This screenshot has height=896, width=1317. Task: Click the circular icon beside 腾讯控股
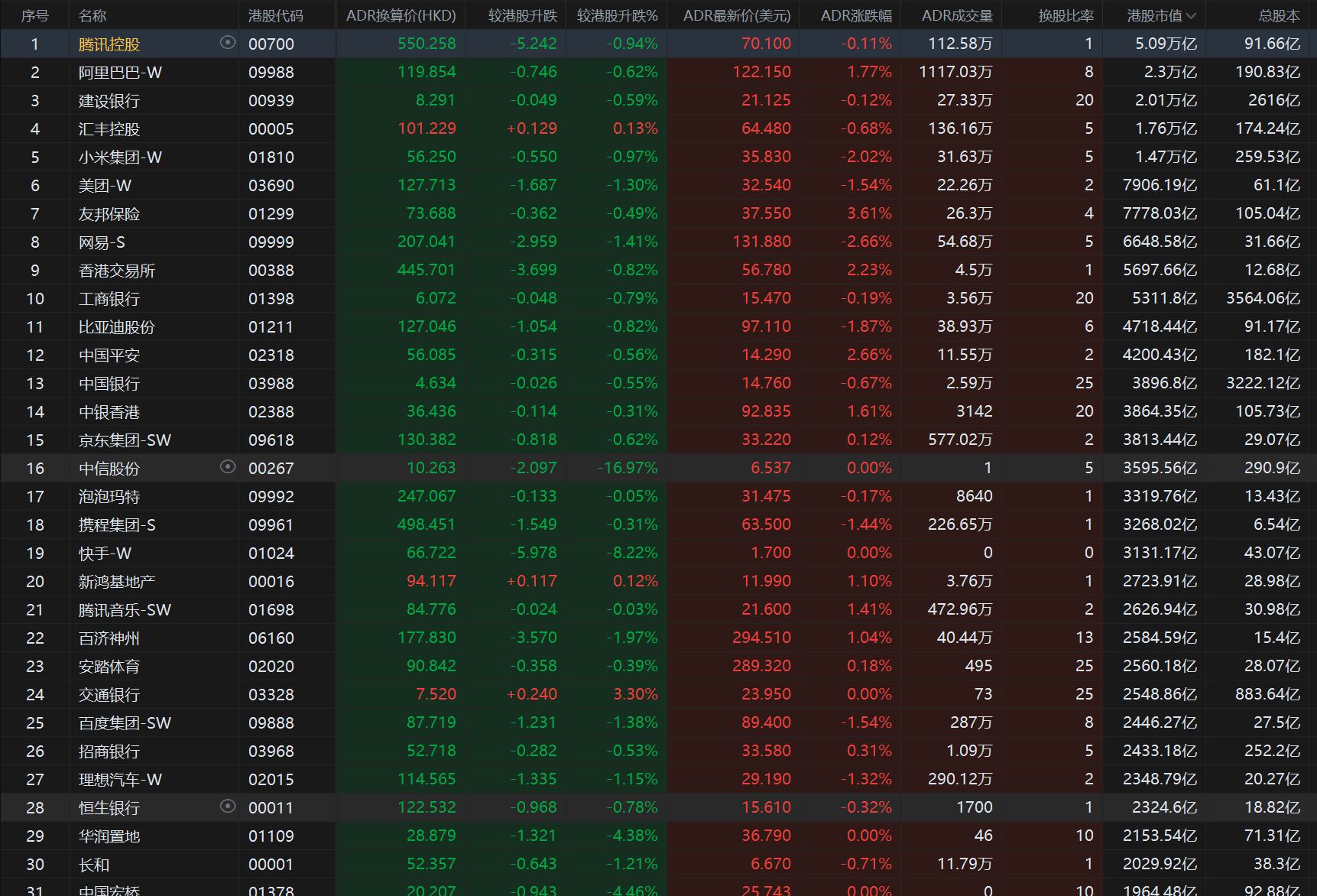coord(227,43)
